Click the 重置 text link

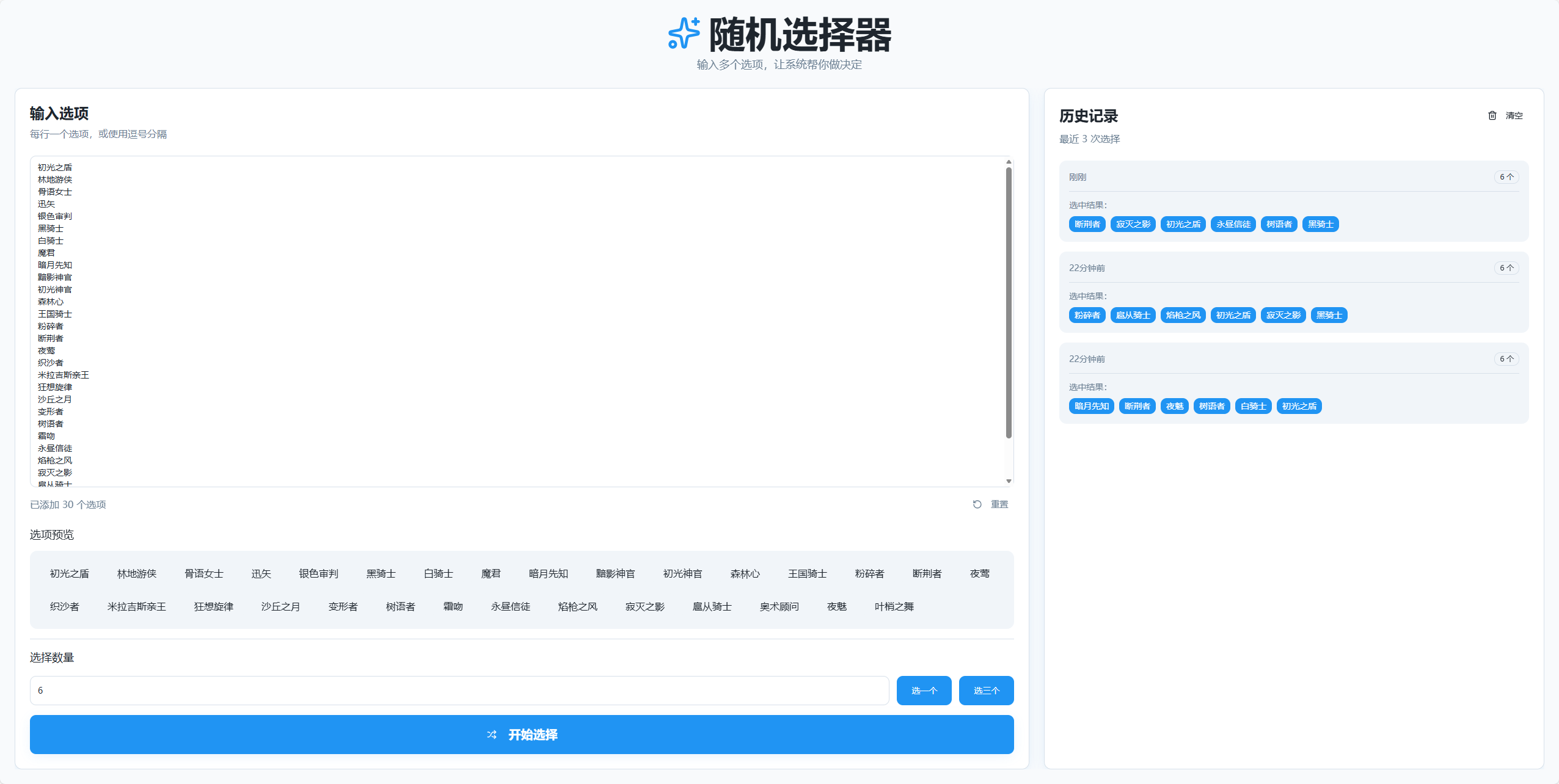(x=999, y=504)
